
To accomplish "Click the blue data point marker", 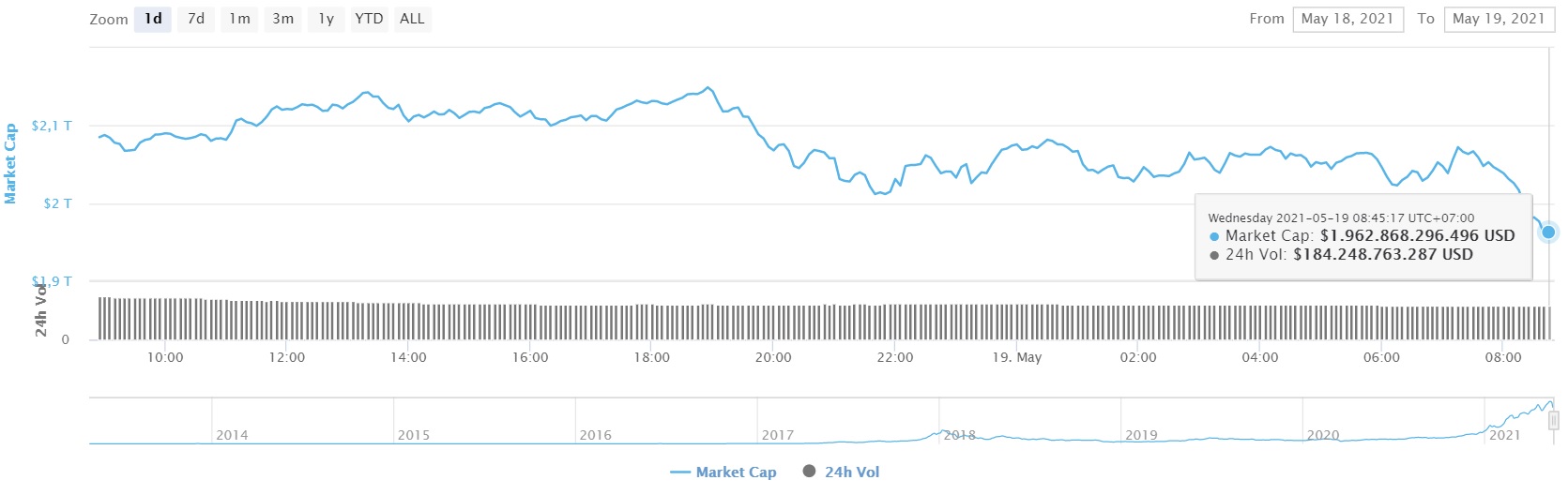I will coord(1548,232).
